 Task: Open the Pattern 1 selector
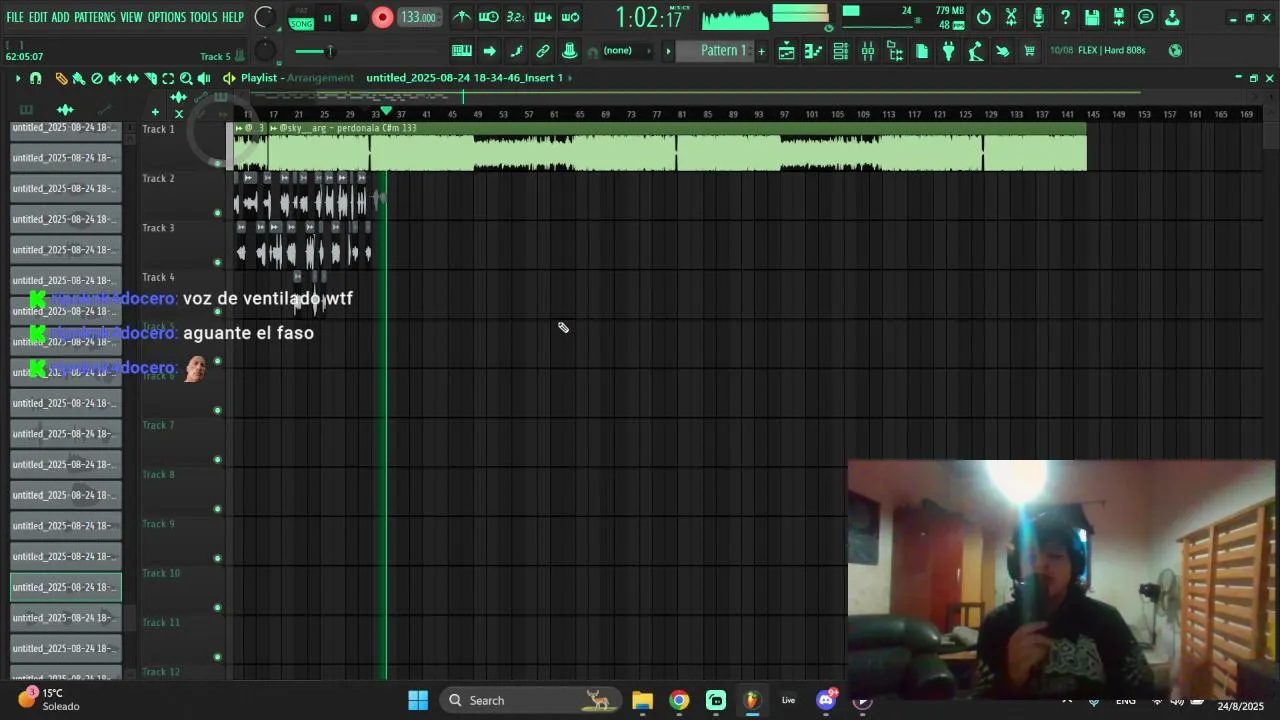[715, 51]
